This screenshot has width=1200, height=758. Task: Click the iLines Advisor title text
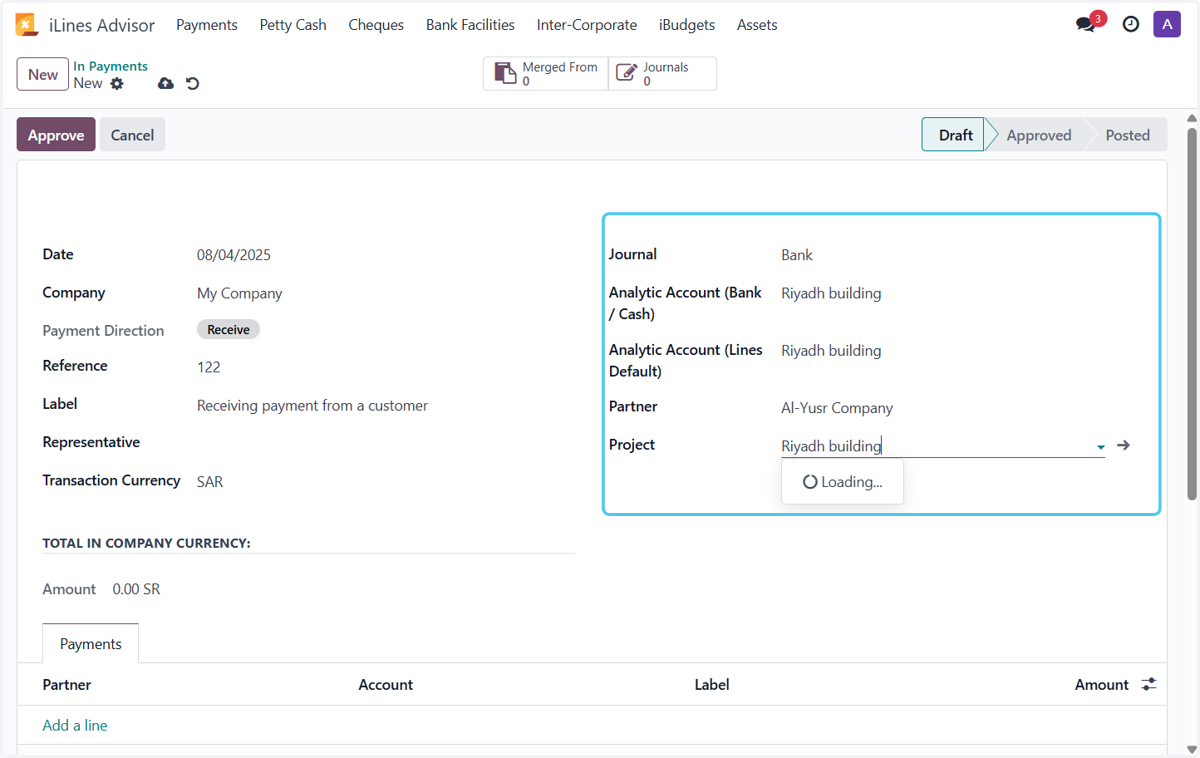click(x=102, y=25)
